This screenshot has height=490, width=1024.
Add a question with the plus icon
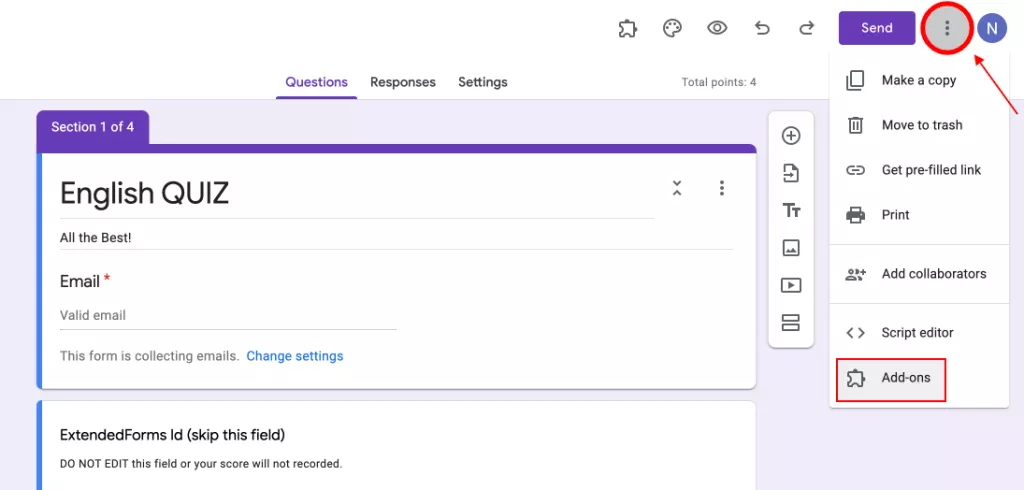791,136
